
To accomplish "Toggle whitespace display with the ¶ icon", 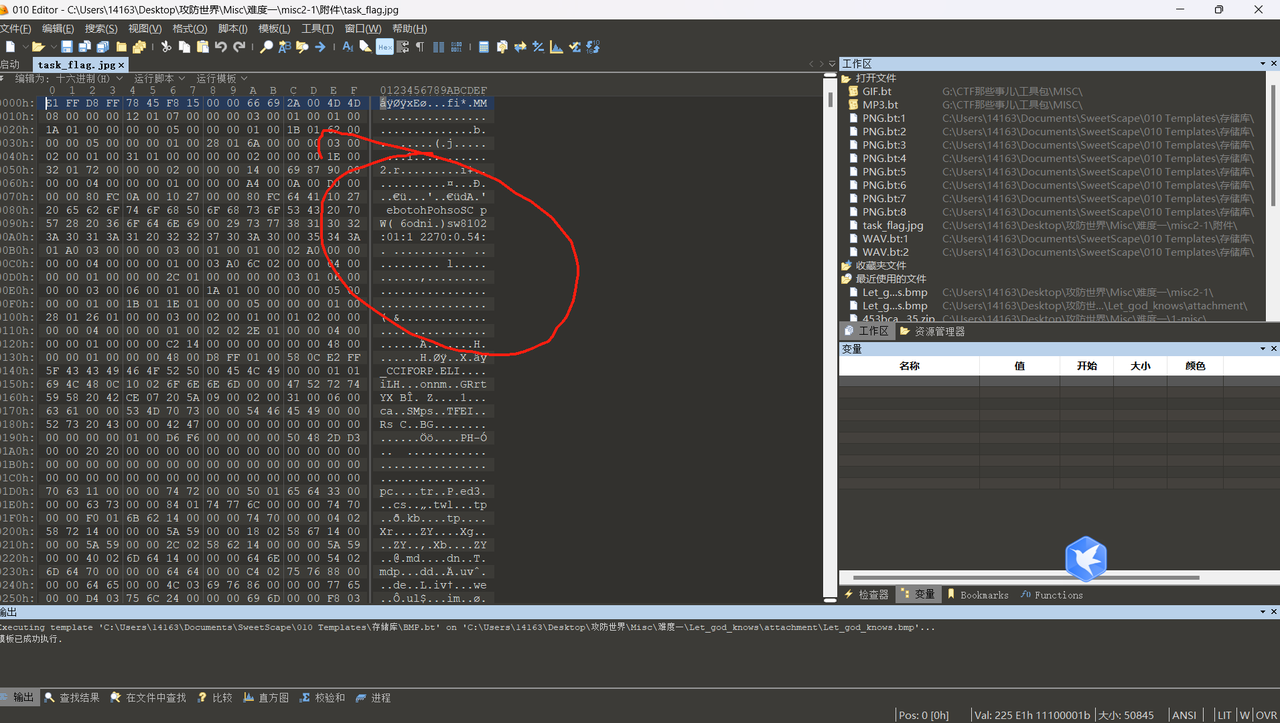I will (x=420, y=46).
